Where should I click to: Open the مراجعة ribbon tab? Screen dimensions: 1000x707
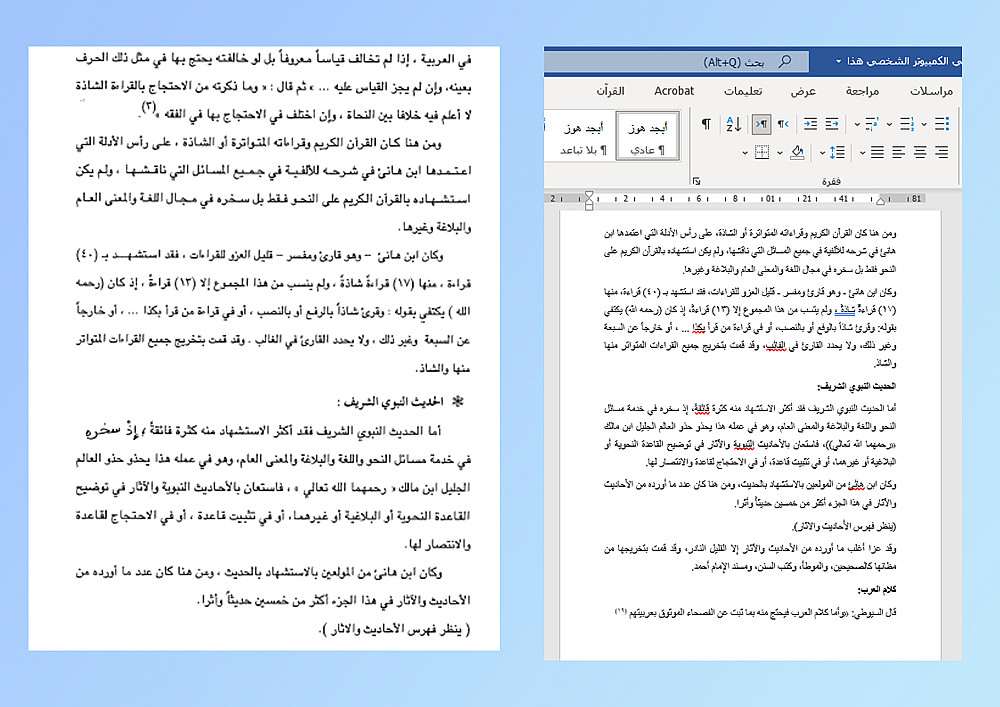point(862,91)
